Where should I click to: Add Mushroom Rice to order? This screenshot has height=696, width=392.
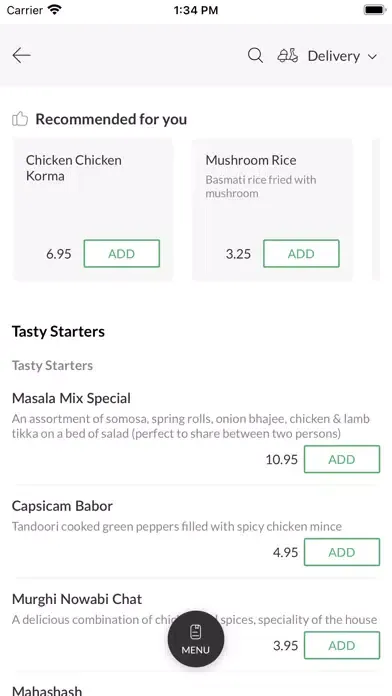click(301, 253)
